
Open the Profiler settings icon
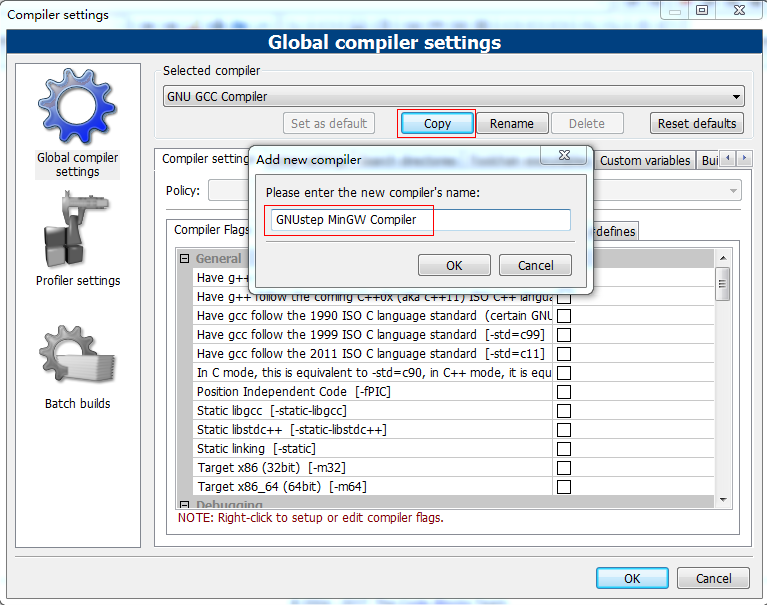pyautogui.click(x=77, y=233)
